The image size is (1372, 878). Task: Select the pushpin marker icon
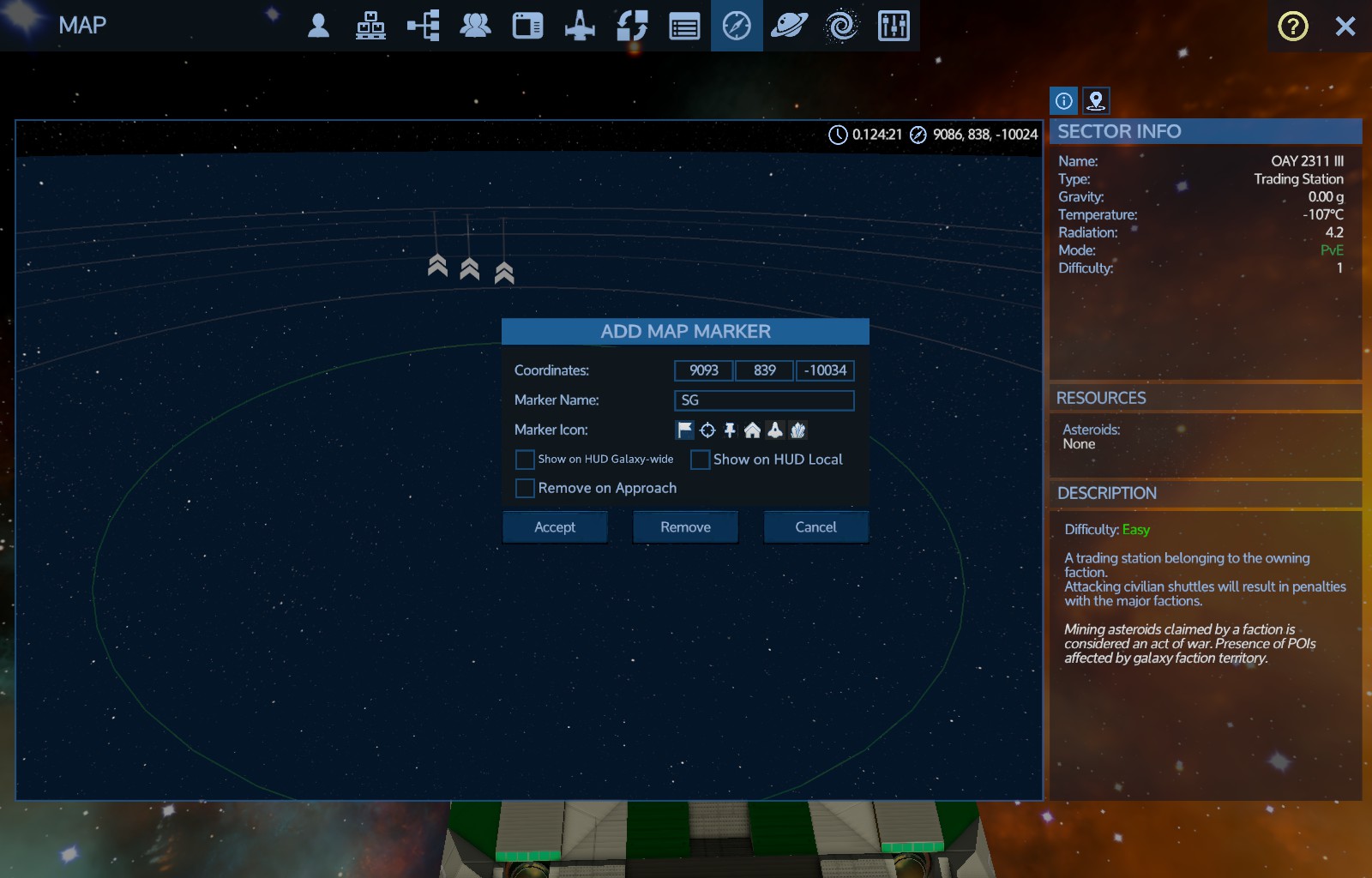pos(730,430)
